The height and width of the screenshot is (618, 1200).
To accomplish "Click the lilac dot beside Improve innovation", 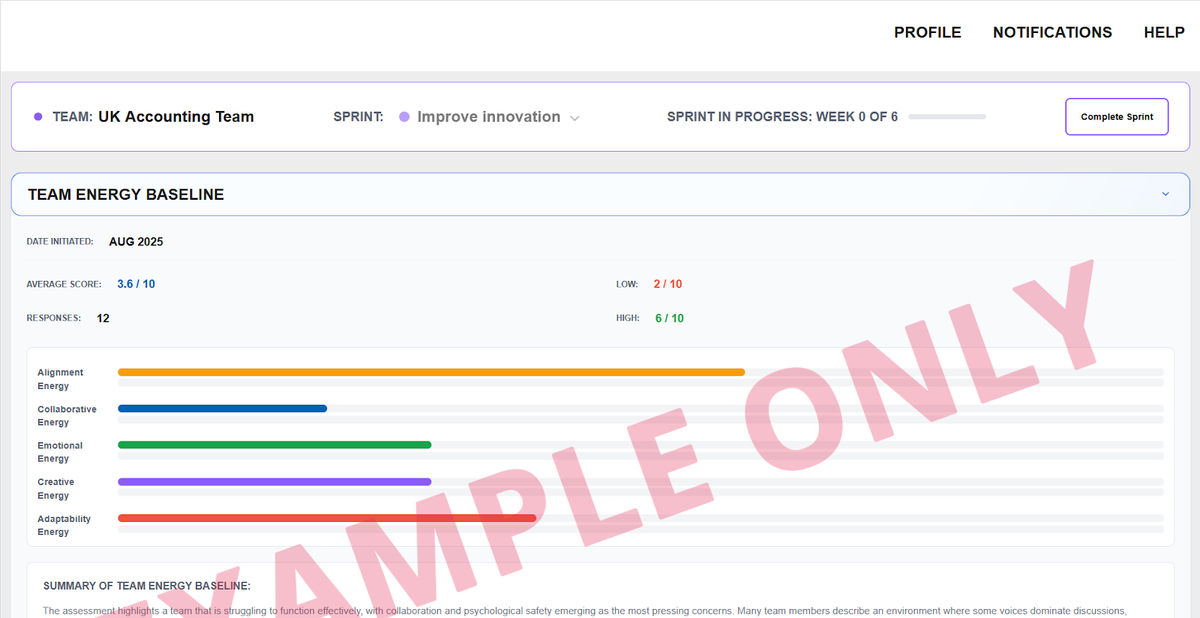I will tap(404, 117).
